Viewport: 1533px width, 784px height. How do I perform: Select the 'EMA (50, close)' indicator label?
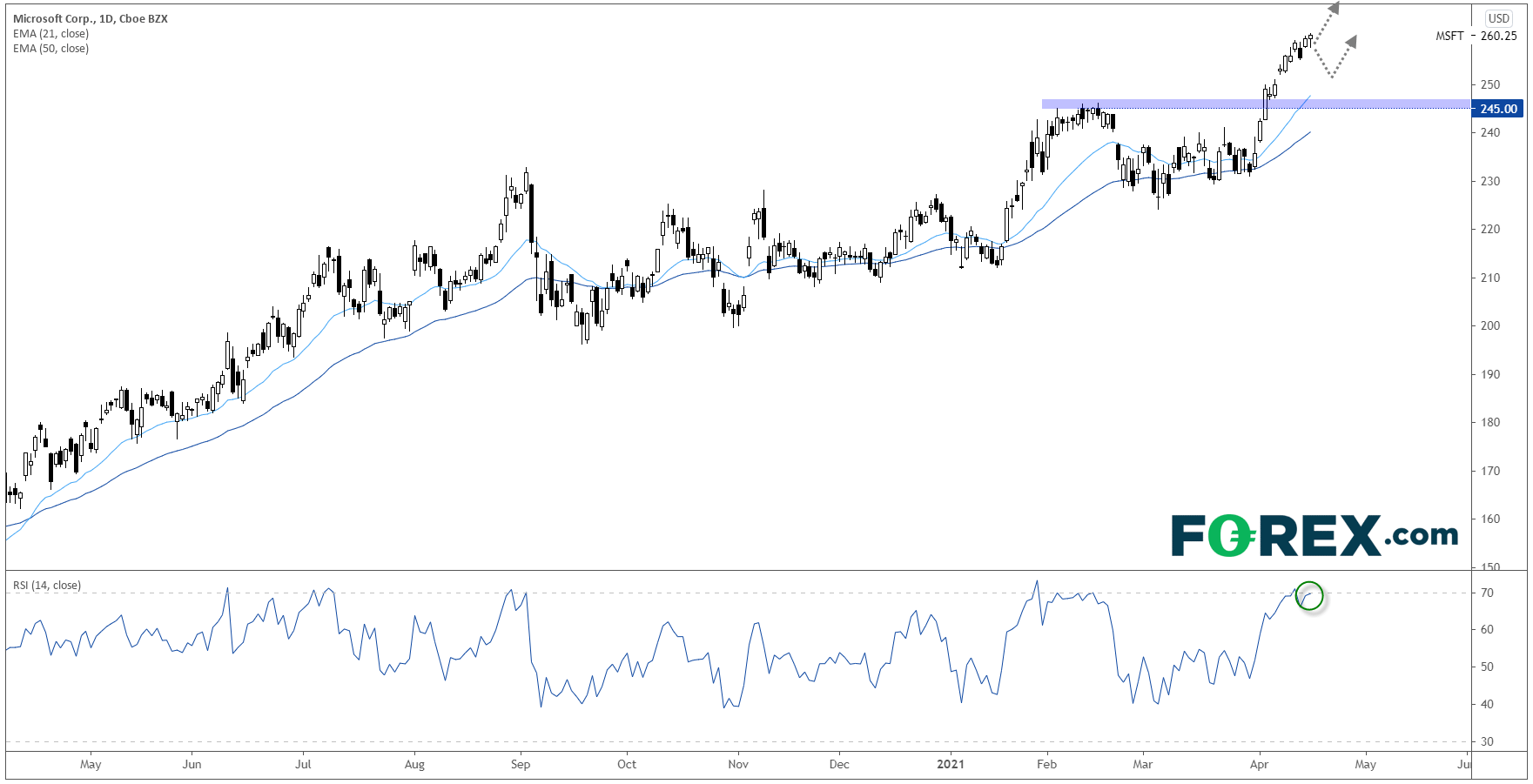tap(50, 48)
